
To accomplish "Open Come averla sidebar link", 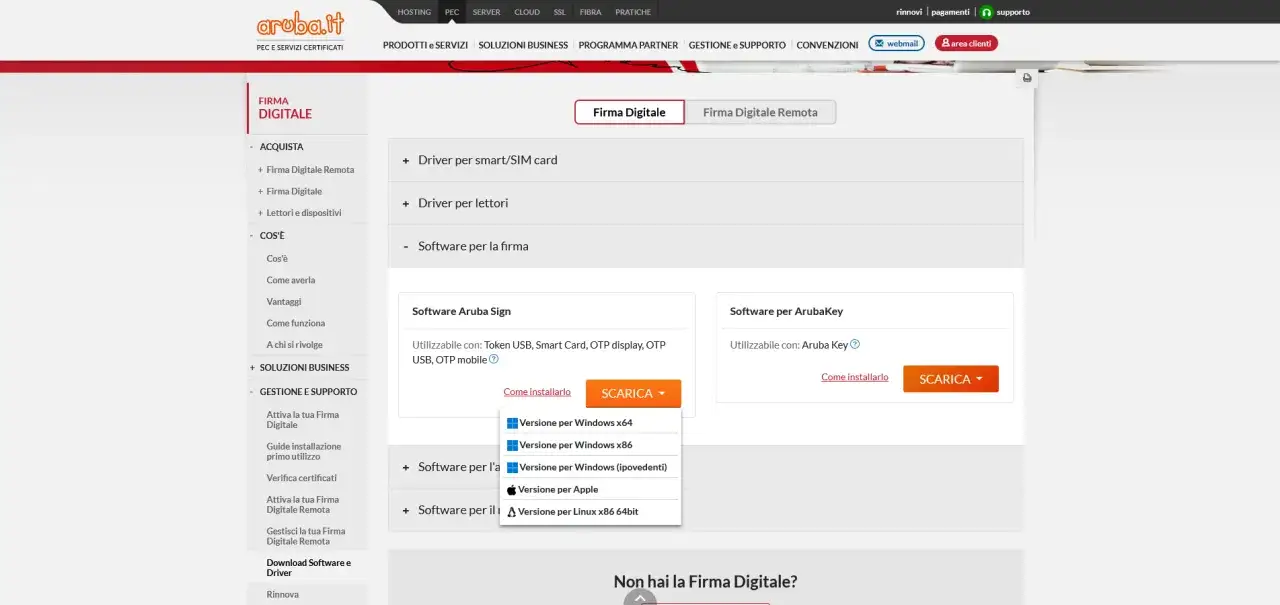I will pyautogui.click(x=291, y=280).
